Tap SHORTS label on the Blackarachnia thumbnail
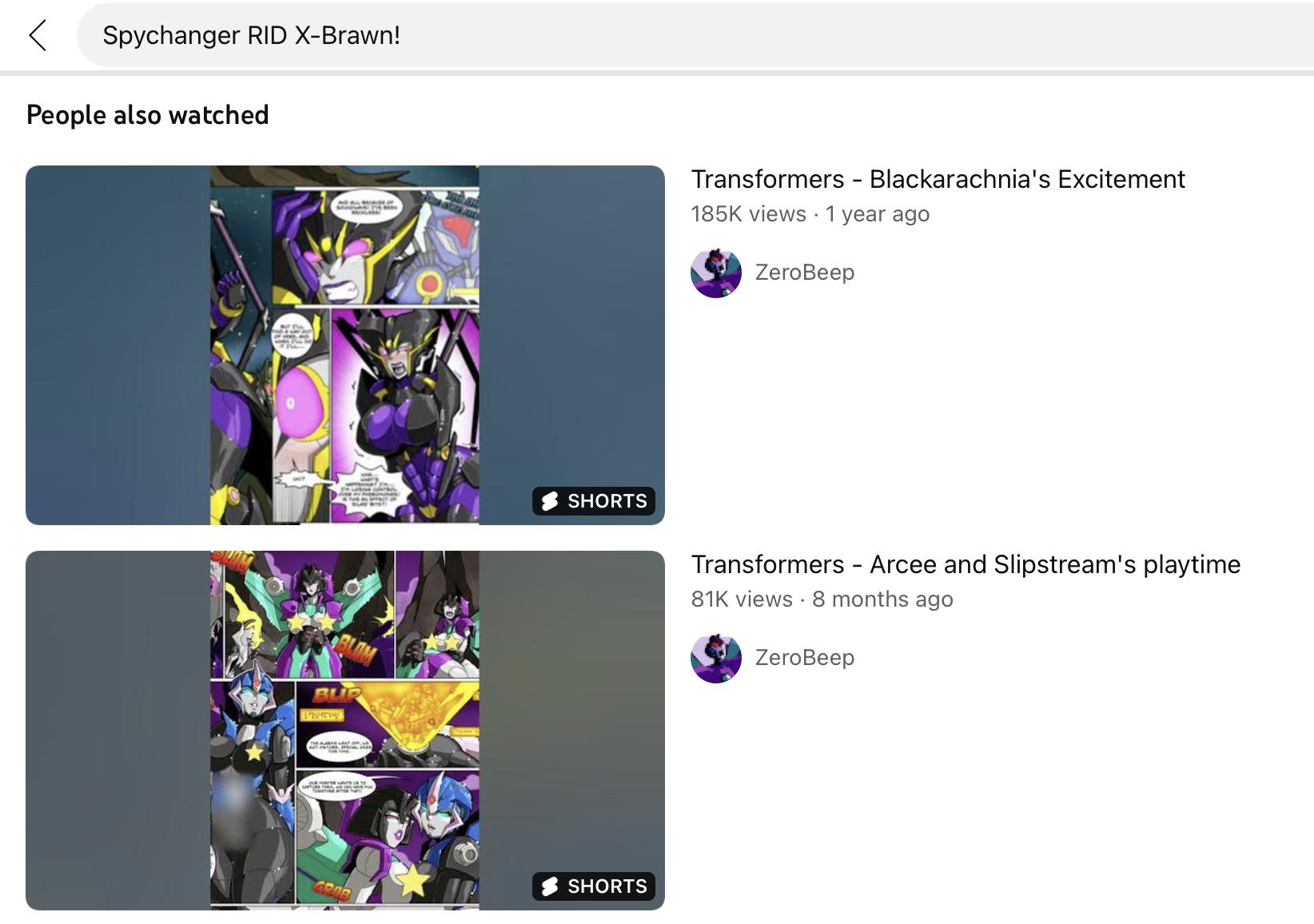 607,501
